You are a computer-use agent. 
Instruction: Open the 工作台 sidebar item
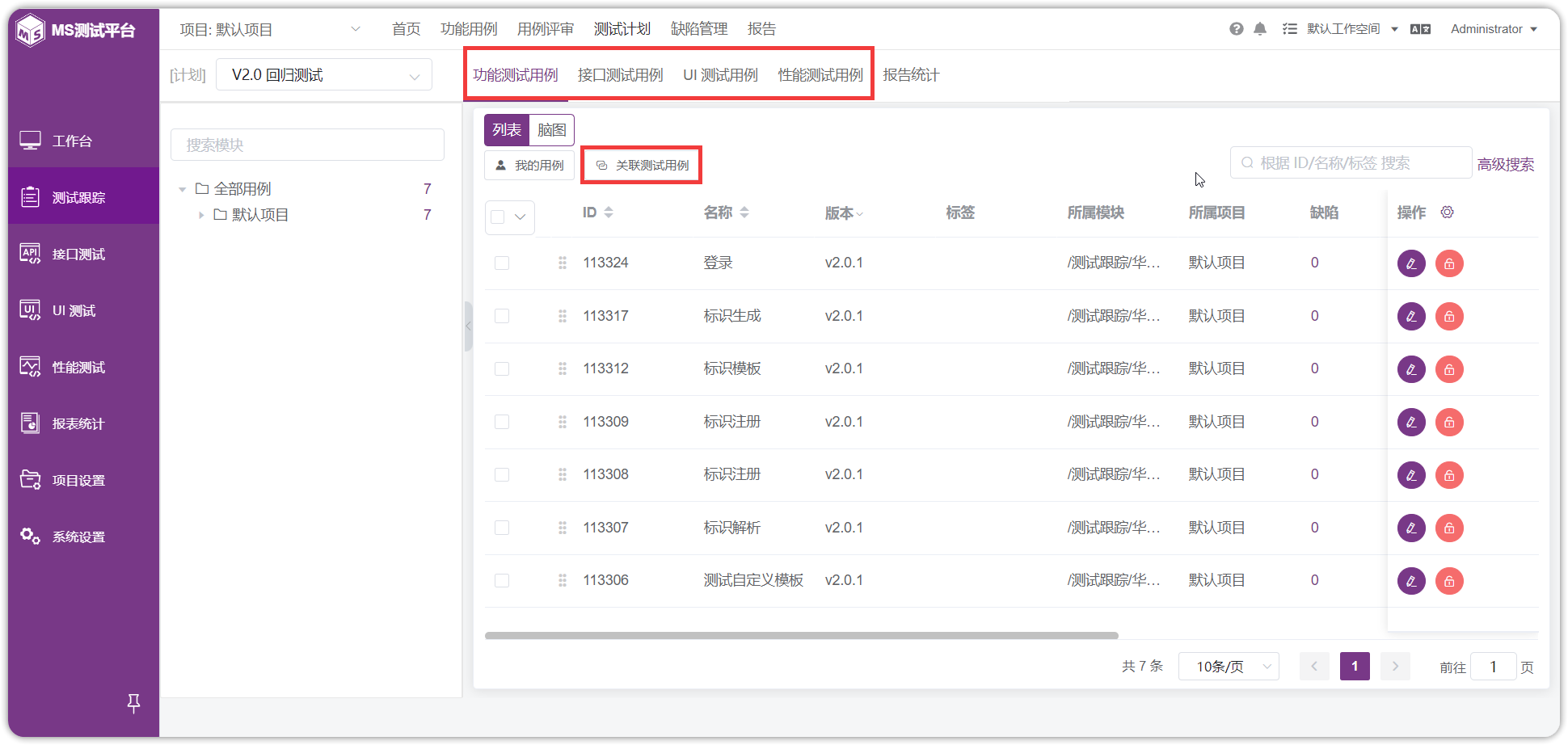84,141
